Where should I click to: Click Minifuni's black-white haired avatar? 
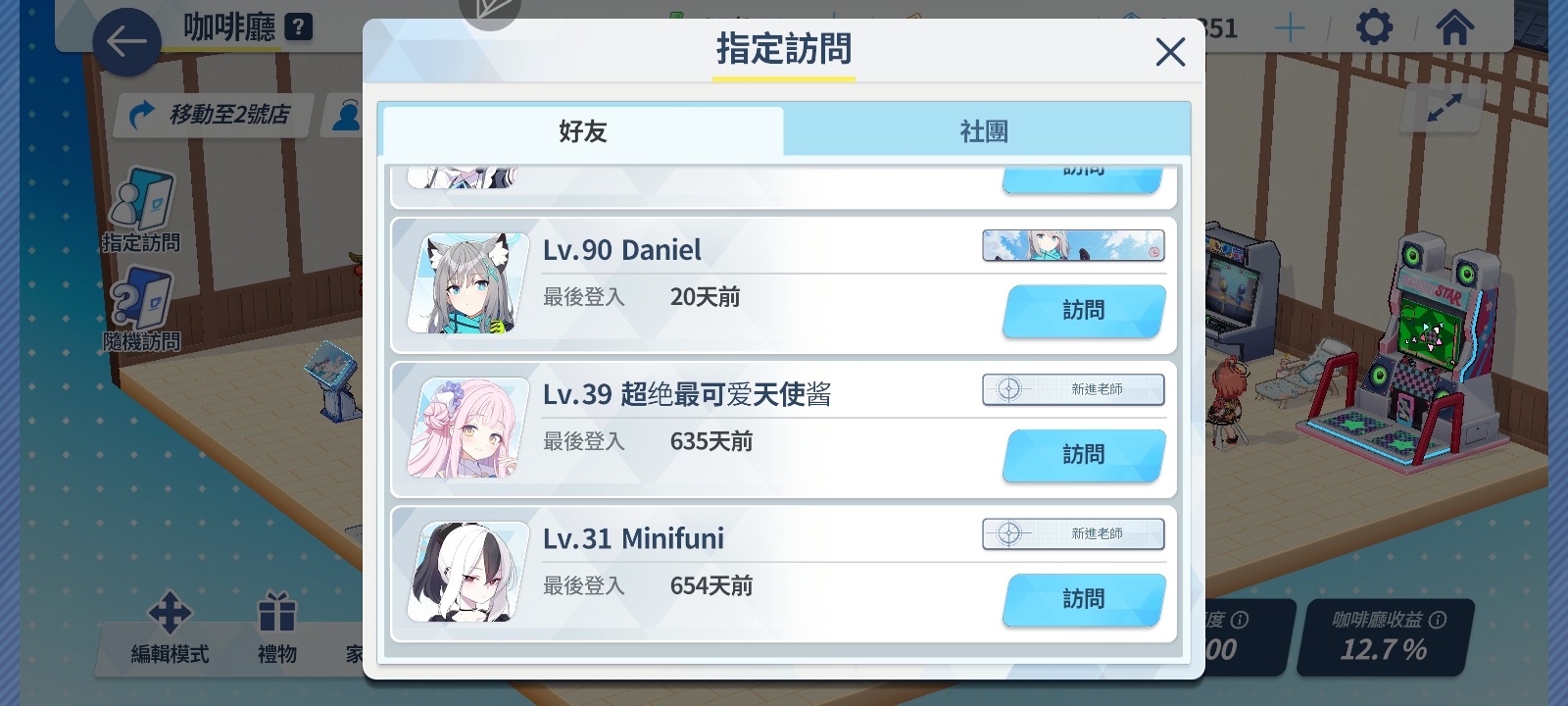tap(468, 572)
